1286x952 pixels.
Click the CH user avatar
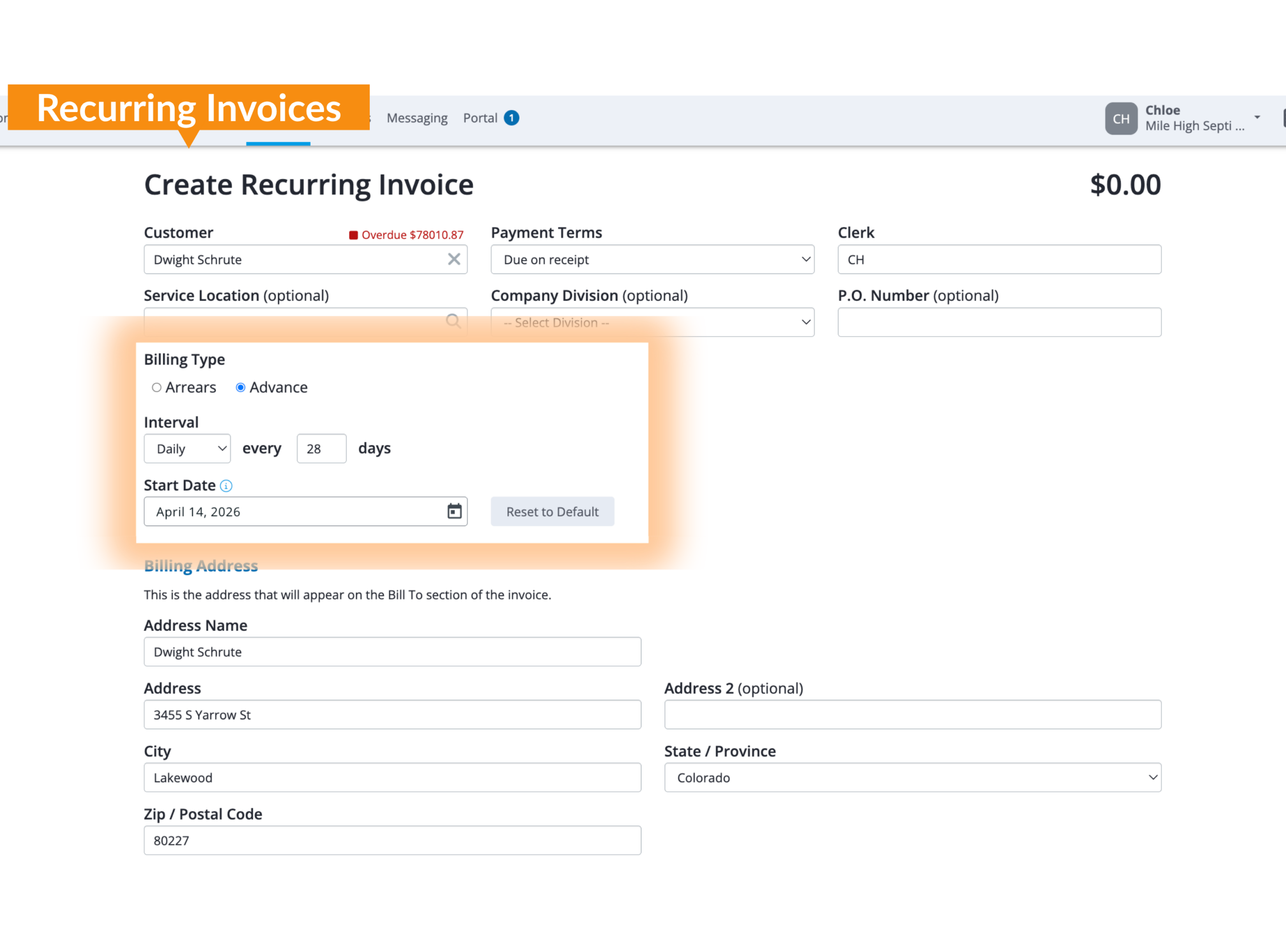coord(1121,118)
